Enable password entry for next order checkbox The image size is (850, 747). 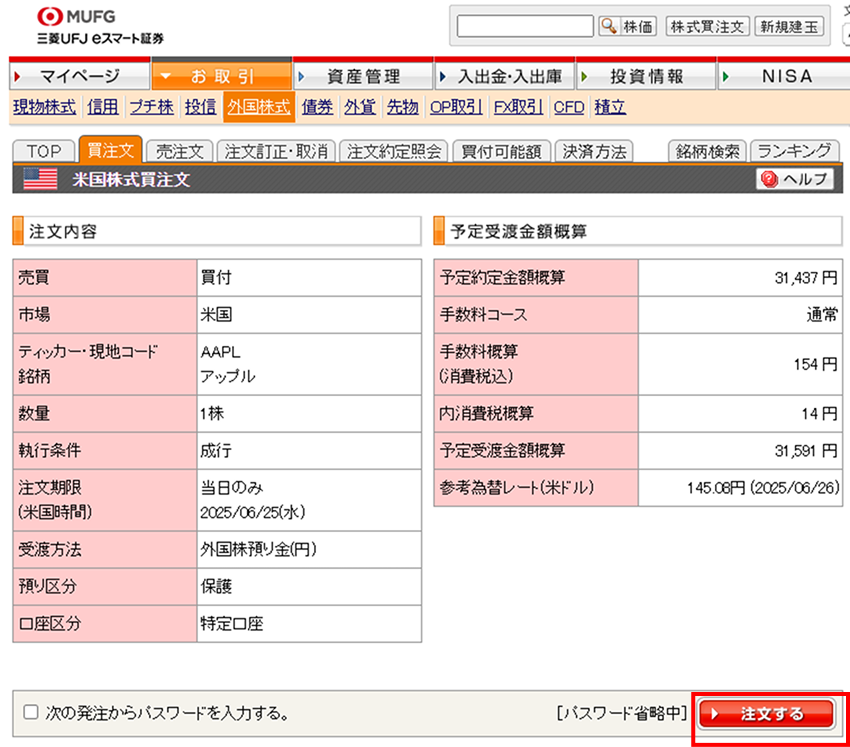[30, 713]
